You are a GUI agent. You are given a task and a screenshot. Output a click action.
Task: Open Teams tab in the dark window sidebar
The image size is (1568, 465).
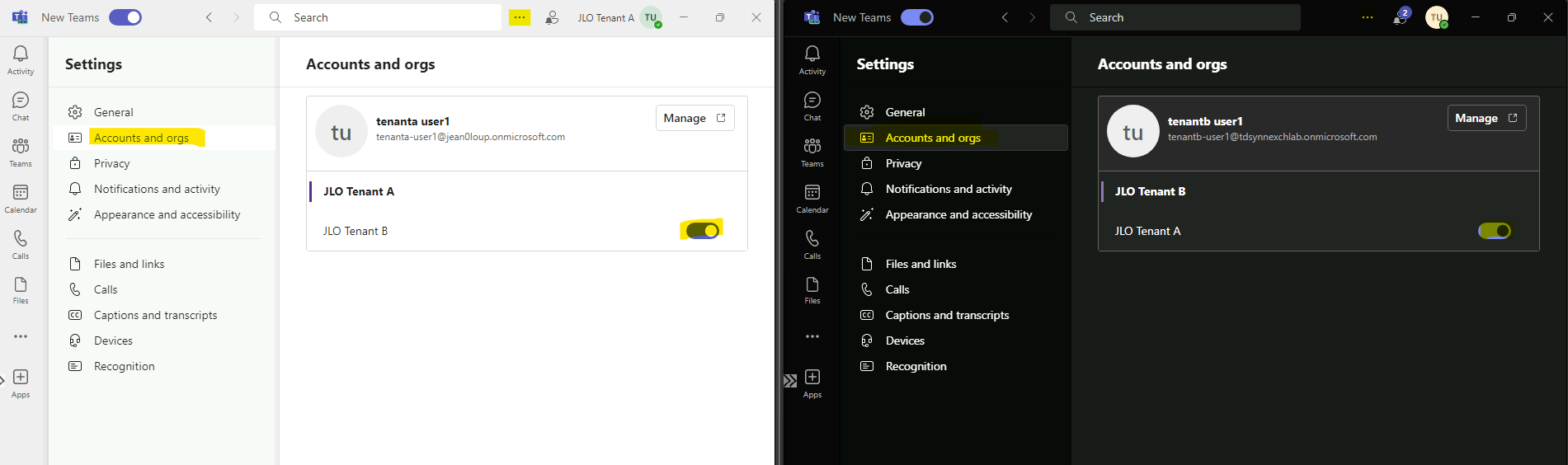[812, 153]
